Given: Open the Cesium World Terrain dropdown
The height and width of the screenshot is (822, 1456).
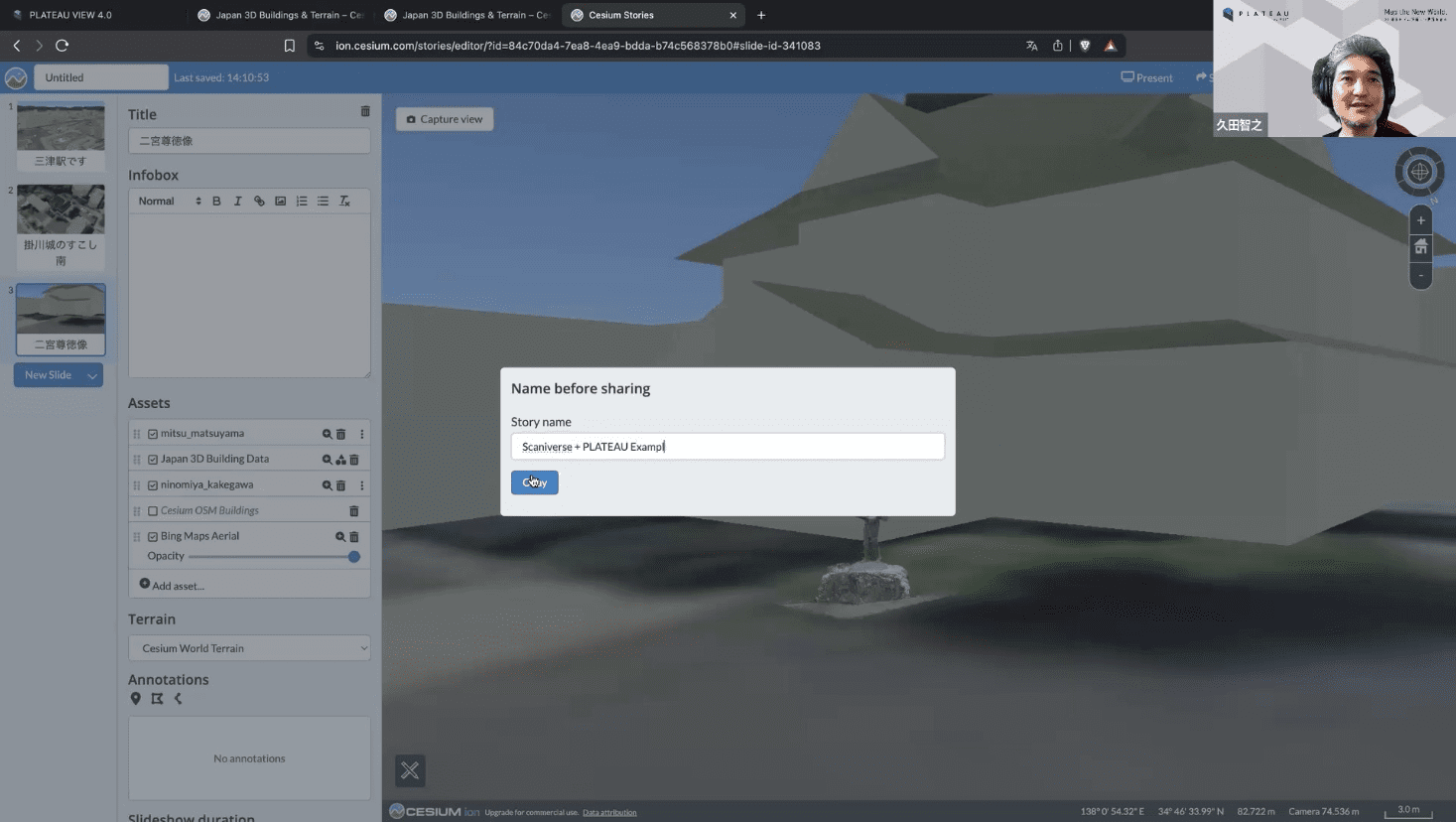Looking at the screenshot, I should coord(249,648).
